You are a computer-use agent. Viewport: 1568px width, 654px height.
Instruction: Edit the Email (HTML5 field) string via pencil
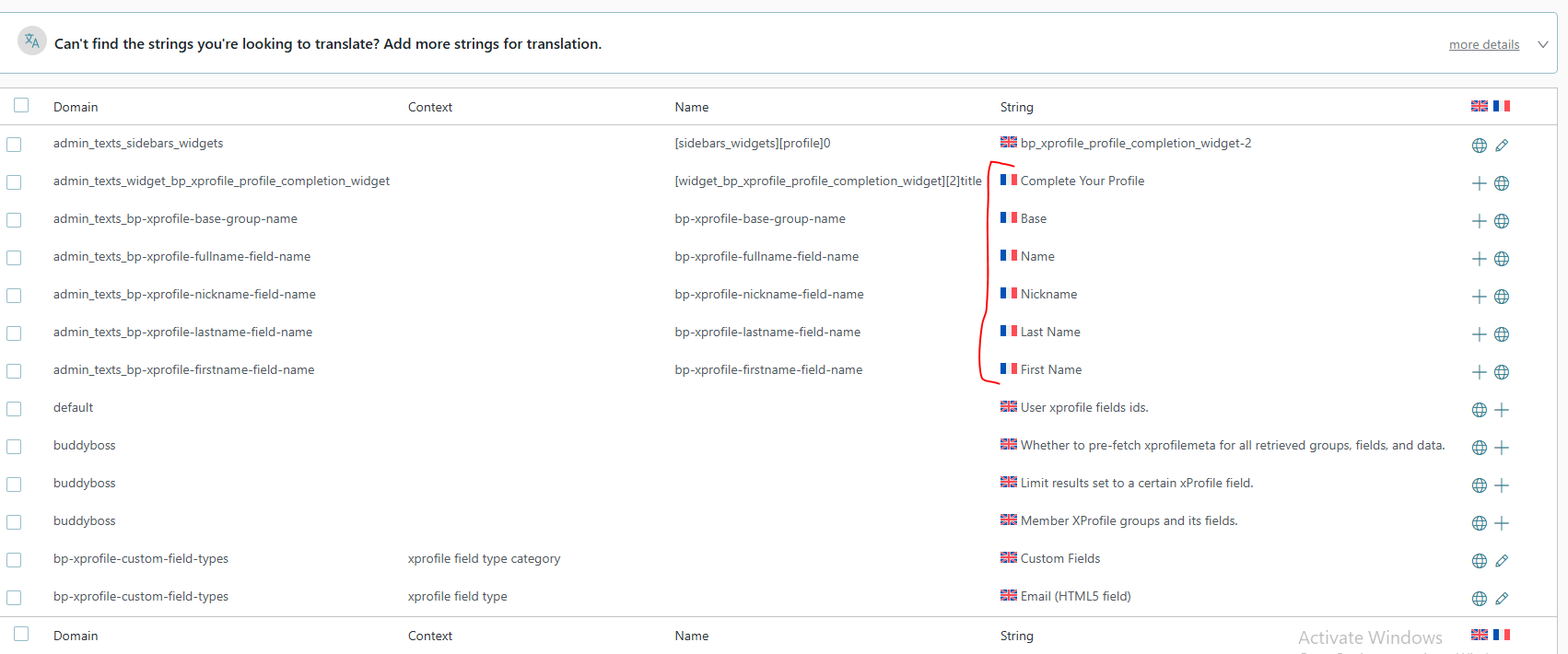(x=1502, y=599)
